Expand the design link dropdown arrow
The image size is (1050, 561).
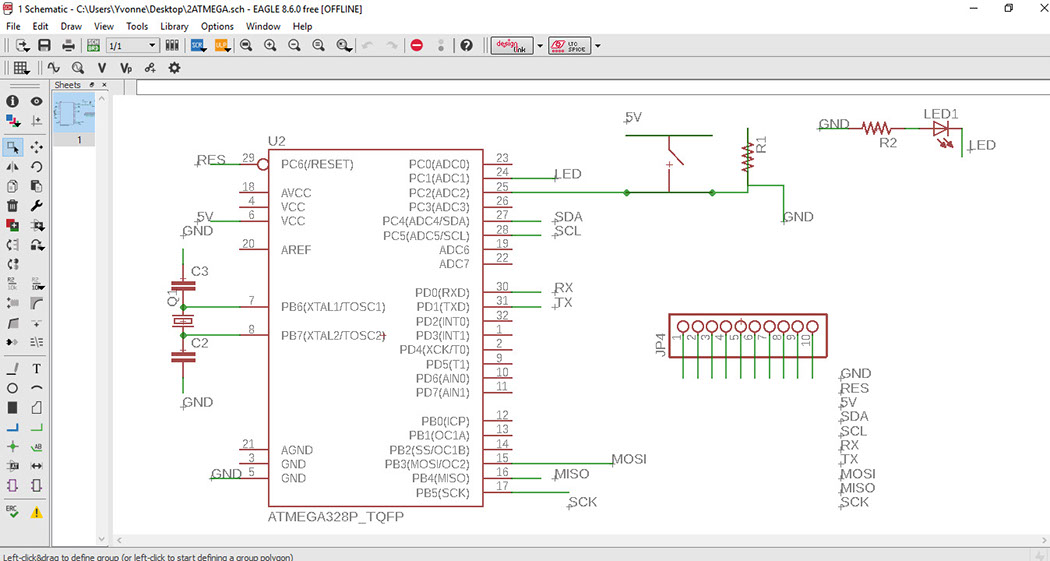tap(540, 46)
